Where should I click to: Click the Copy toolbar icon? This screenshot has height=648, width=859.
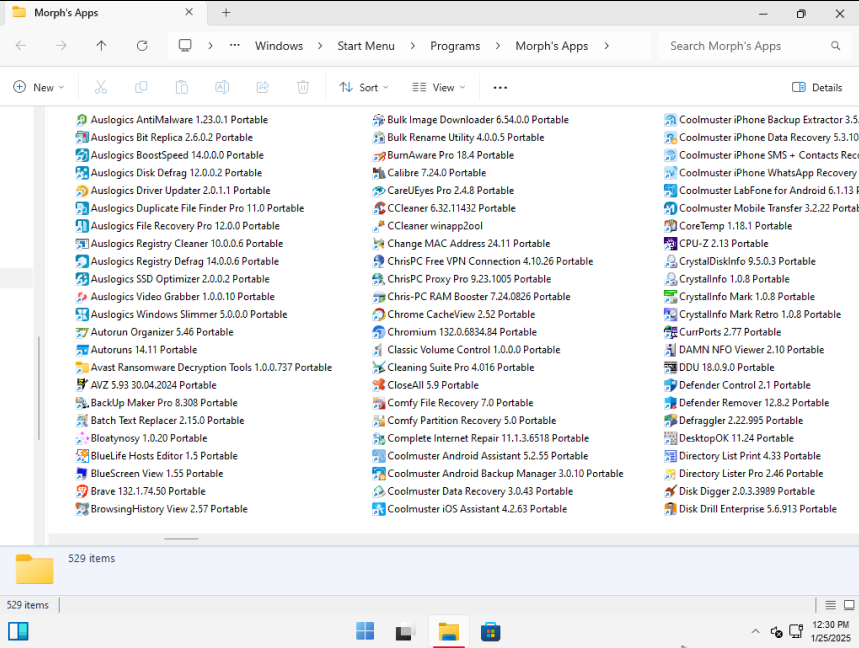(141, 87)
